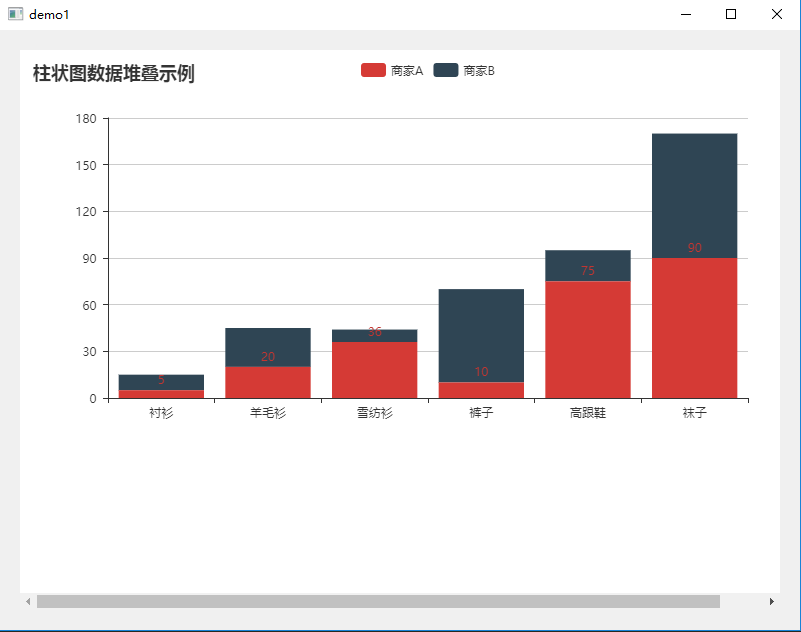Screen dimensions: 801x632
Task: Click the red 商家A legend swatch
Action: pyautogui.click(x=372, y=70)
